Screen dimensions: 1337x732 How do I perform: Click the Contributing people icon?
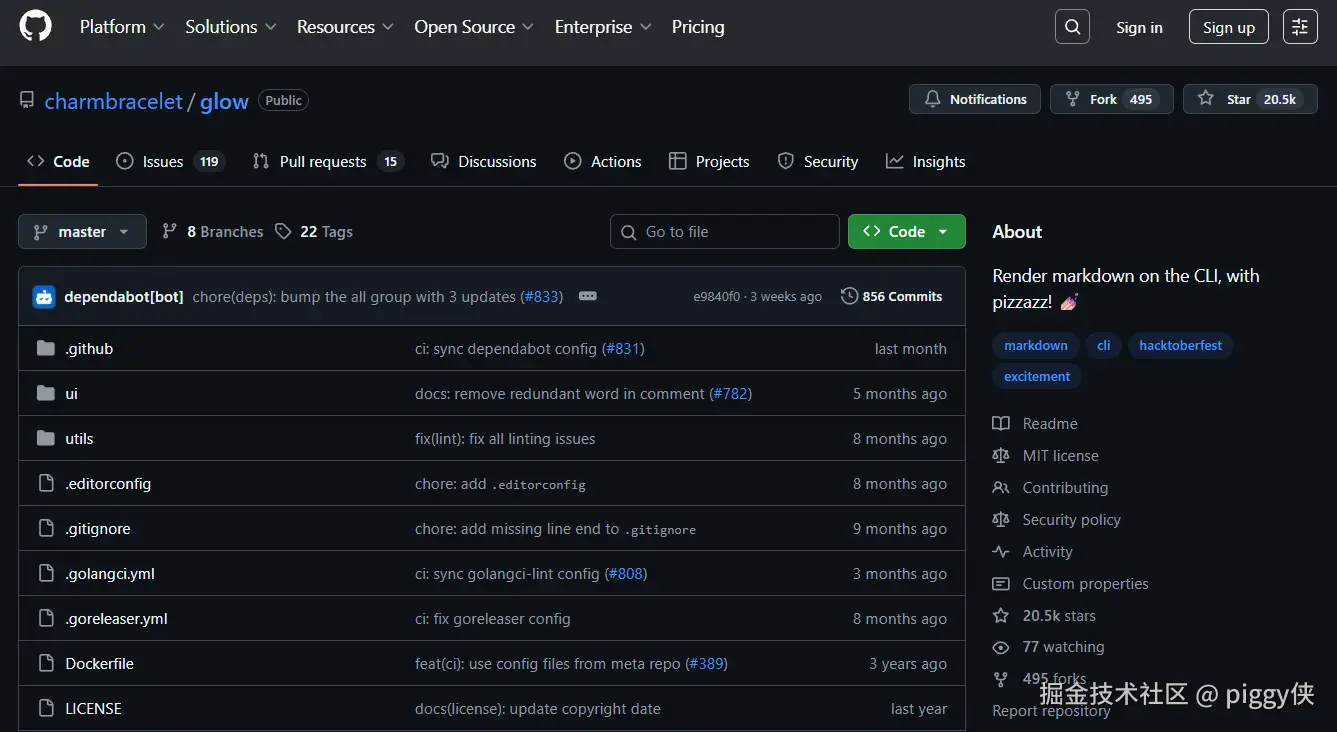(x=1001, y=488)
